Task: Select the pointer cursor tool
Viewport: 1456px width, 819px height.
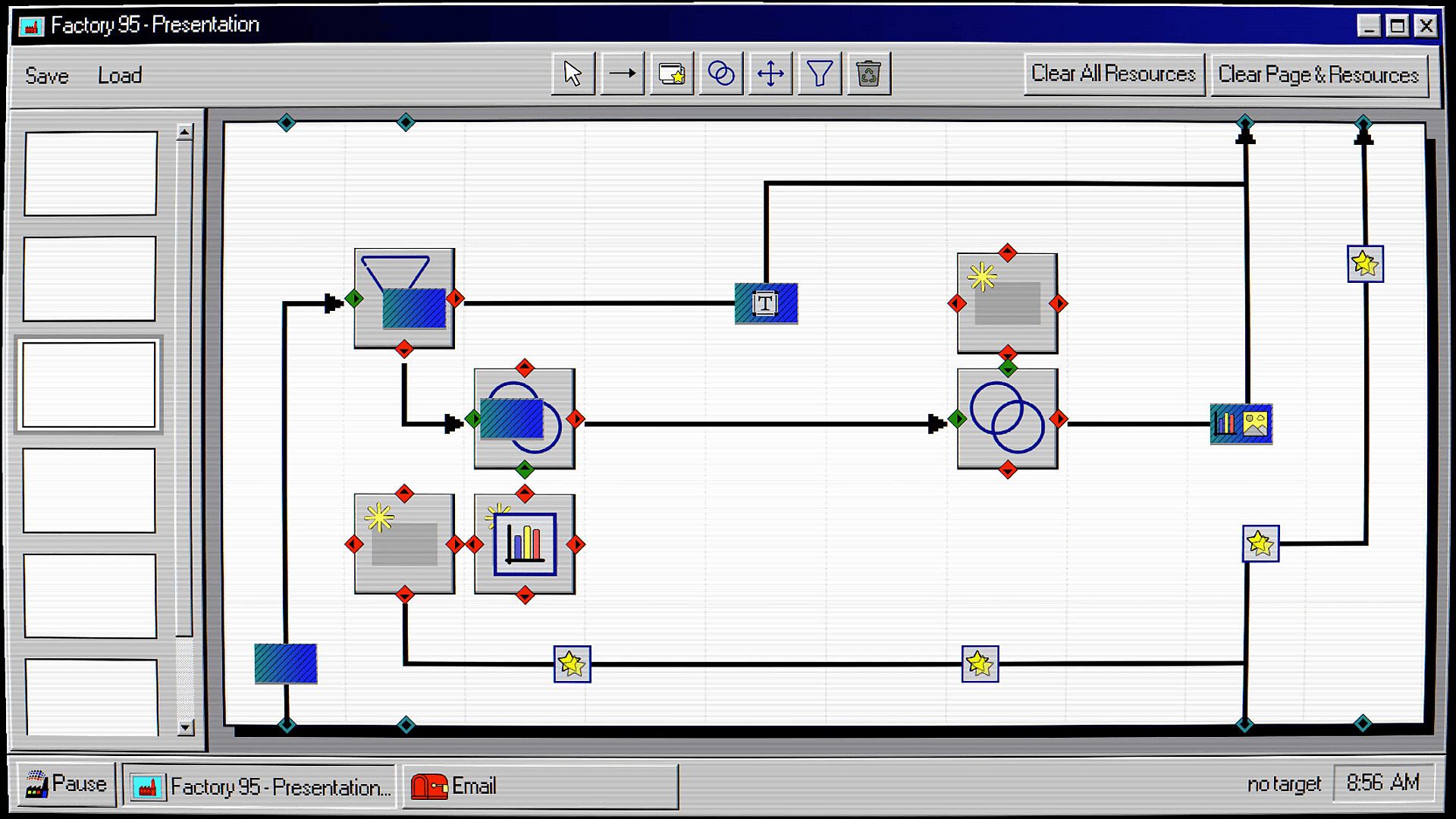Action: pyautogui.click(x=573, y=74)
